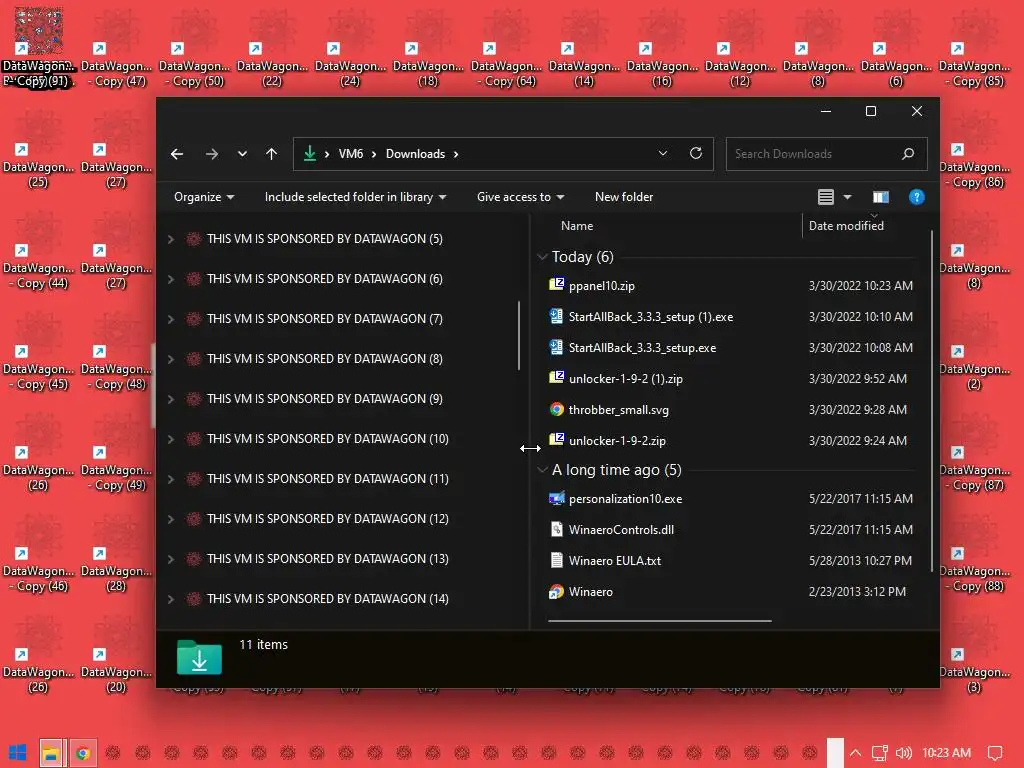Click the Chrome icon of throbber_small.svg
The width and height of the screenshot is (1024, 768).
click(x=556, y=409)
